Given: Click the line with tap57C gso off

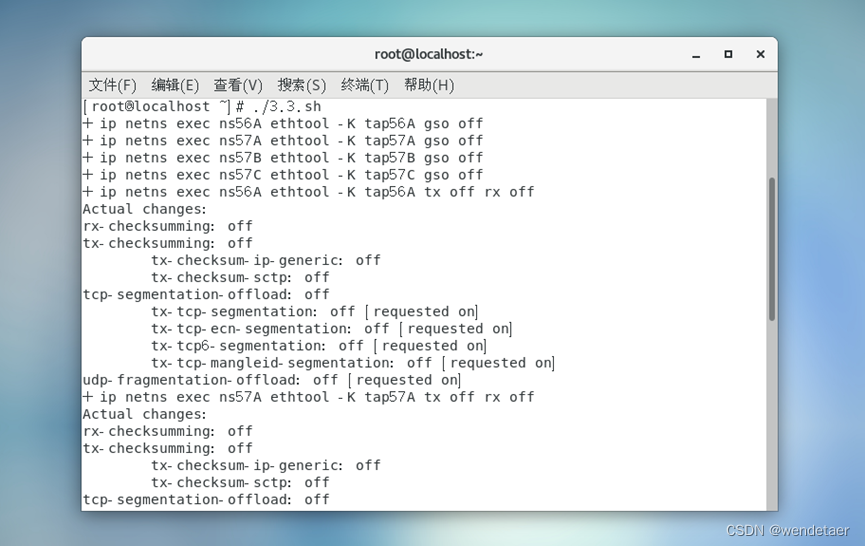Looking at the screenshot, I should pyautogui.click(x=283, y=175).
